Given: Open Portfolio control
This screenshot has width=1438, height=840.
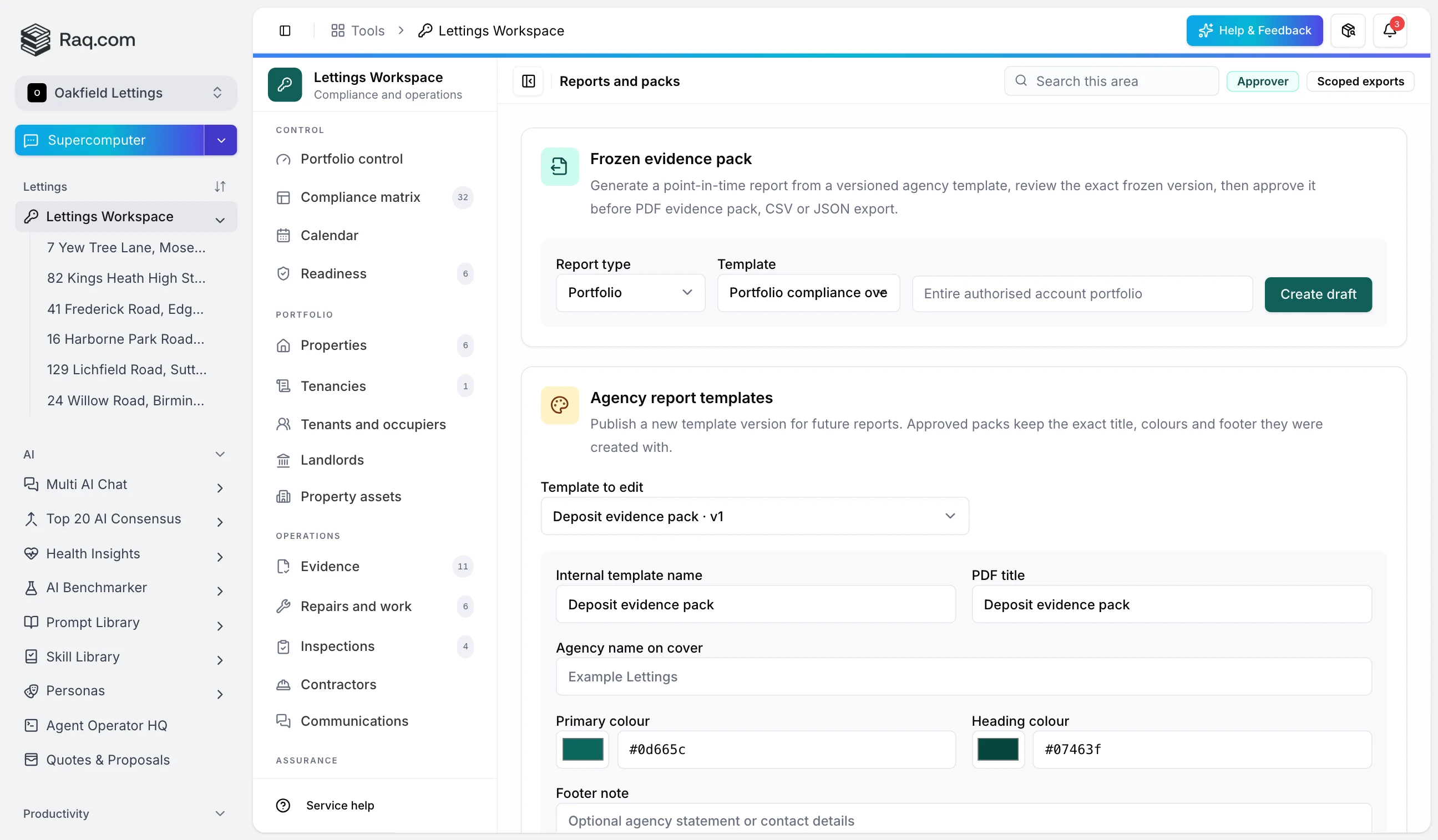Looking at the screenshot, I should coord(374,159).
